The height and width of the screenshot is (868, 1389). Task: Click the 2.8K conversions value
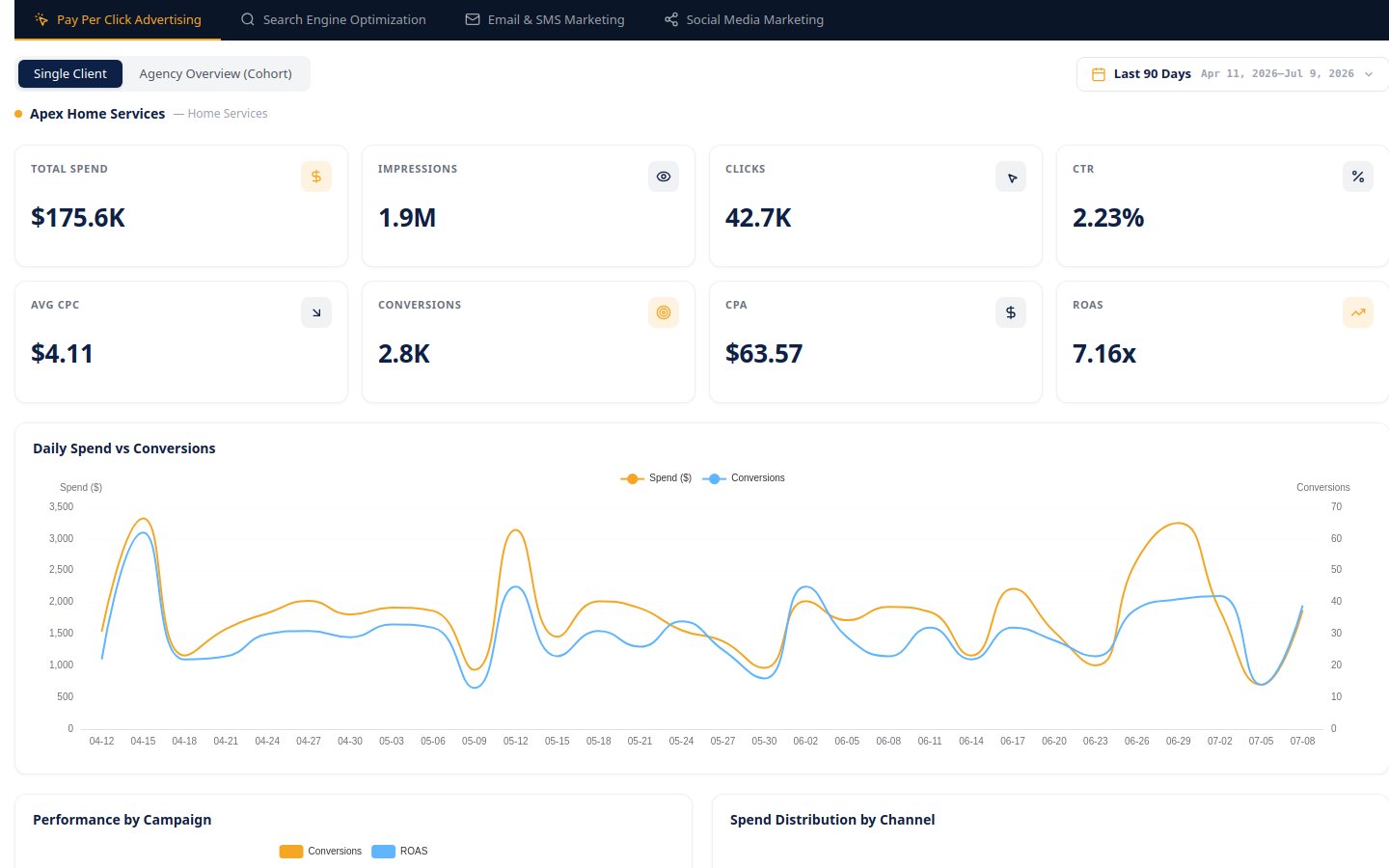404,354
